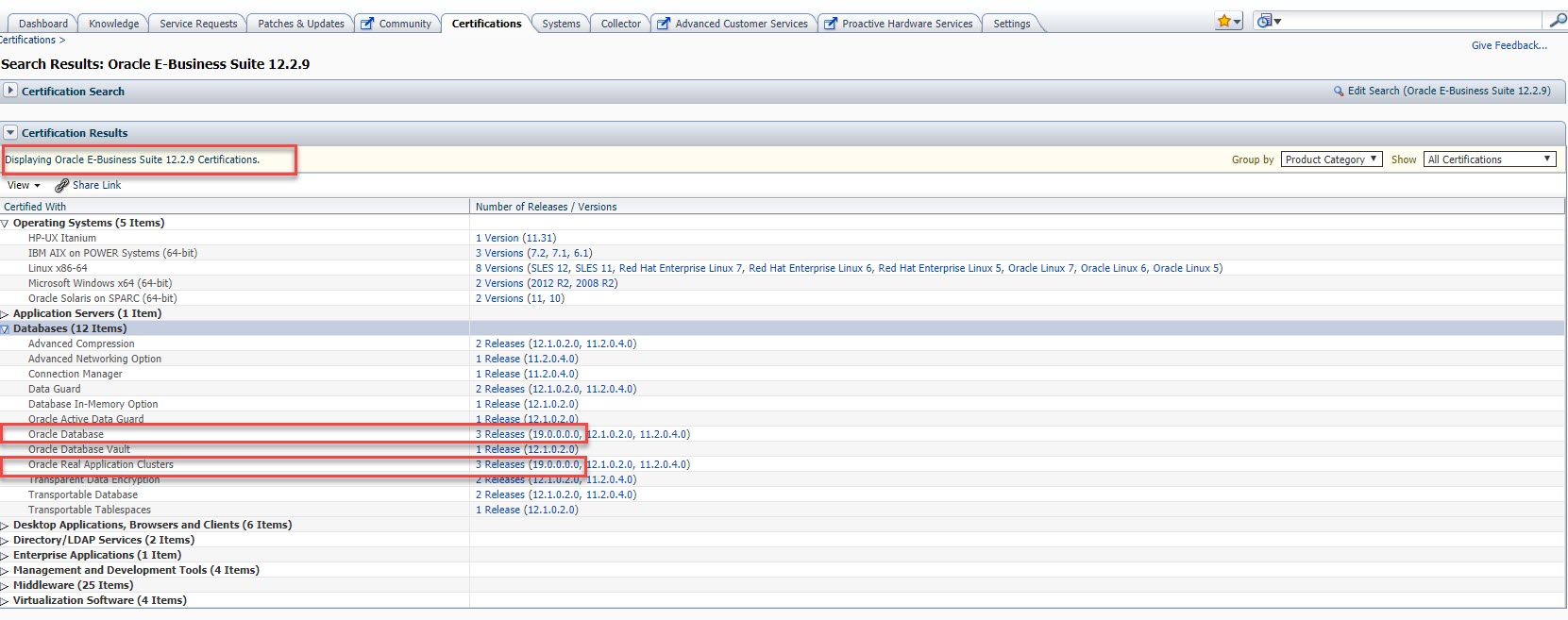Switch to the Dashboard tab
This screenshot has height=620, width=1568.
[x=43, y=24]
